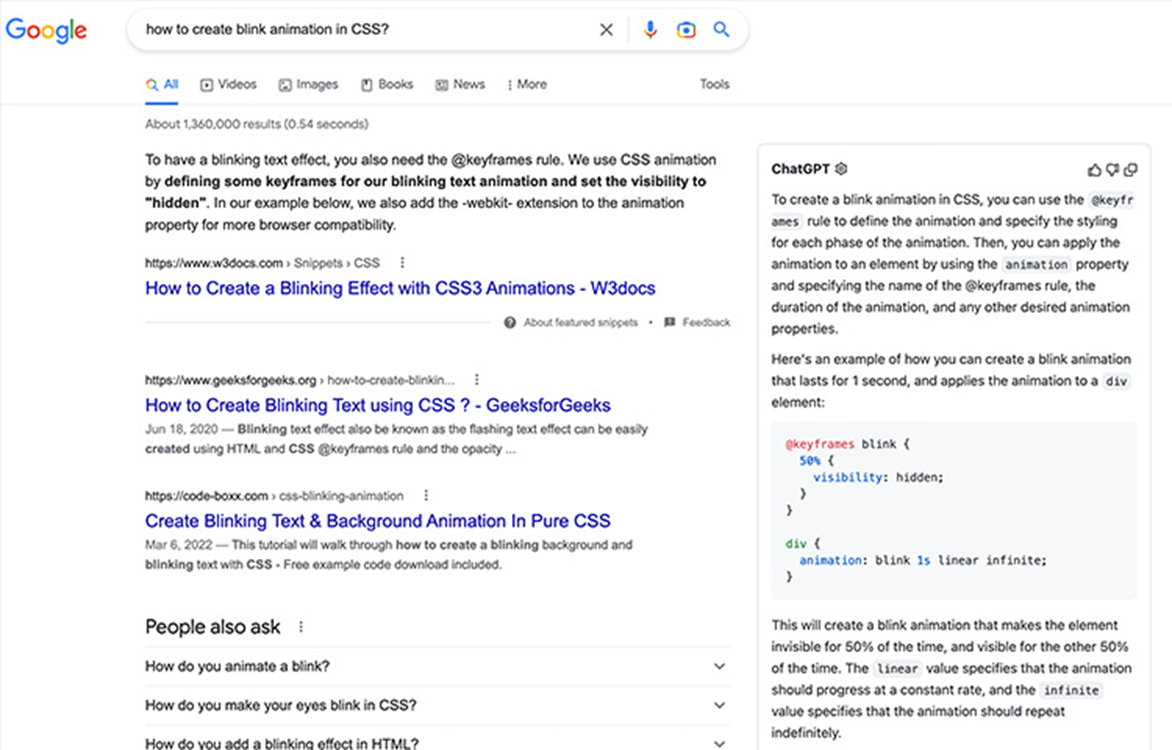Open the More search categories menu

click(x=526, y=84)
